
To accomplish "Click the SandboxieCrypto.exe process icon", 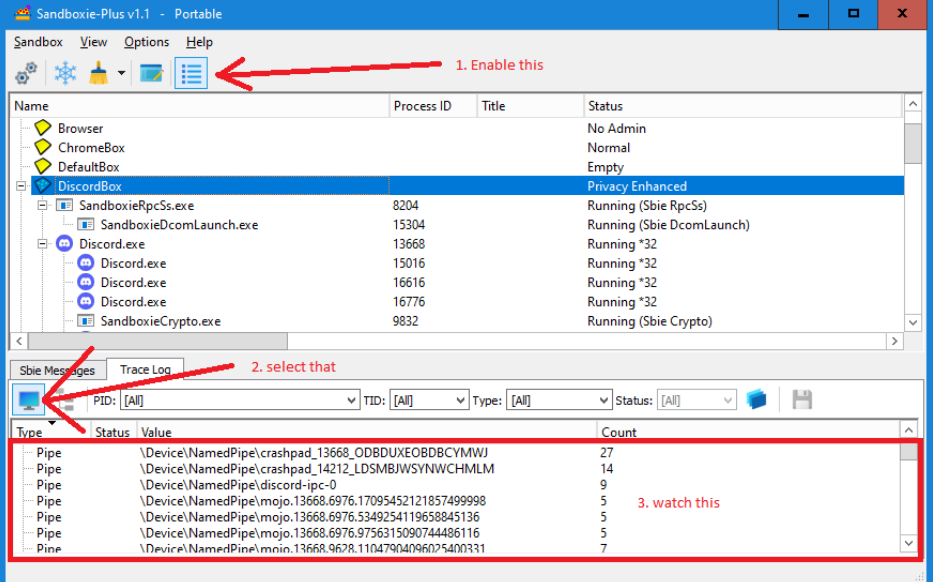I will tap(86, 321).
